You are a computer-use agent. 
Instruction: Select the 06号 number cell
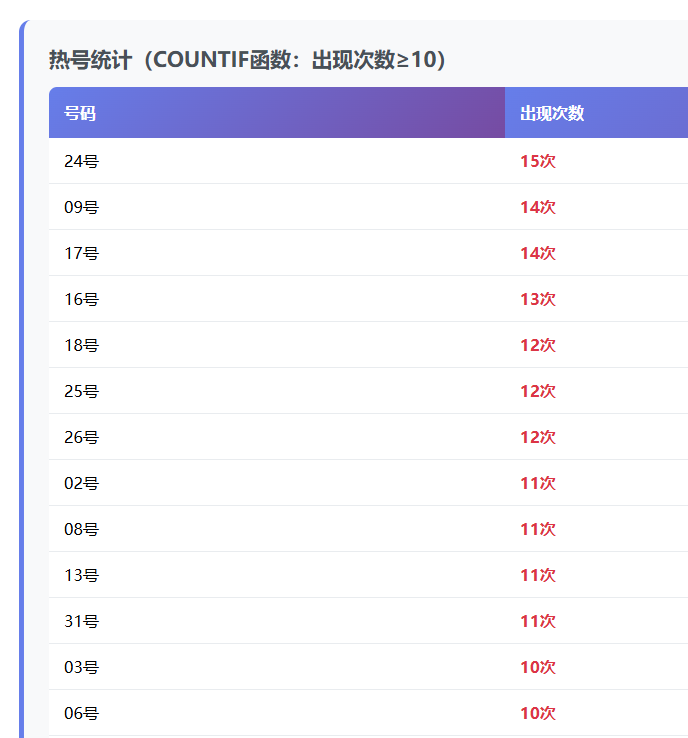82,713
